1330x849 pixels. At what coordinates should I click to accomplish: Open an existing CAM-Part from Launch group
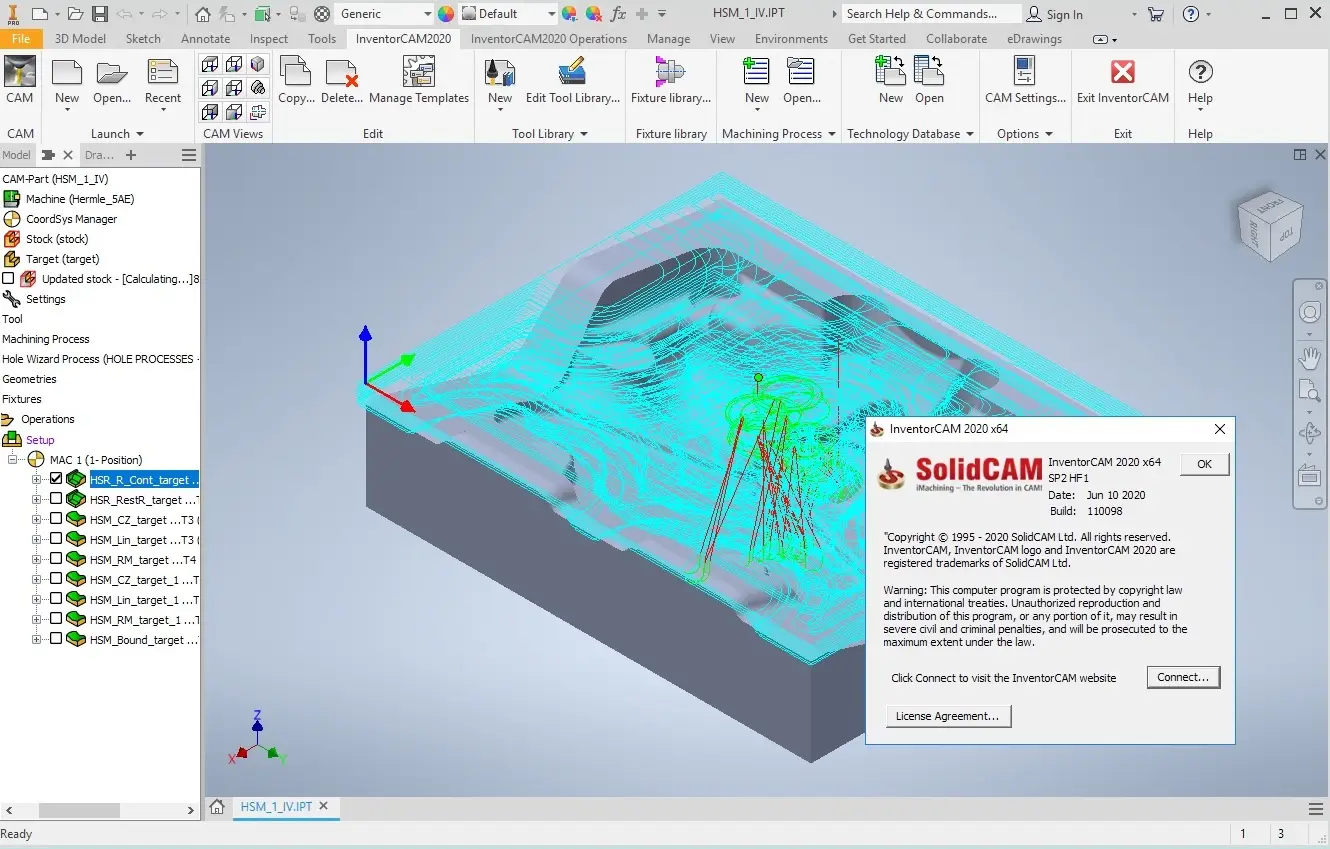click(112, 82)
